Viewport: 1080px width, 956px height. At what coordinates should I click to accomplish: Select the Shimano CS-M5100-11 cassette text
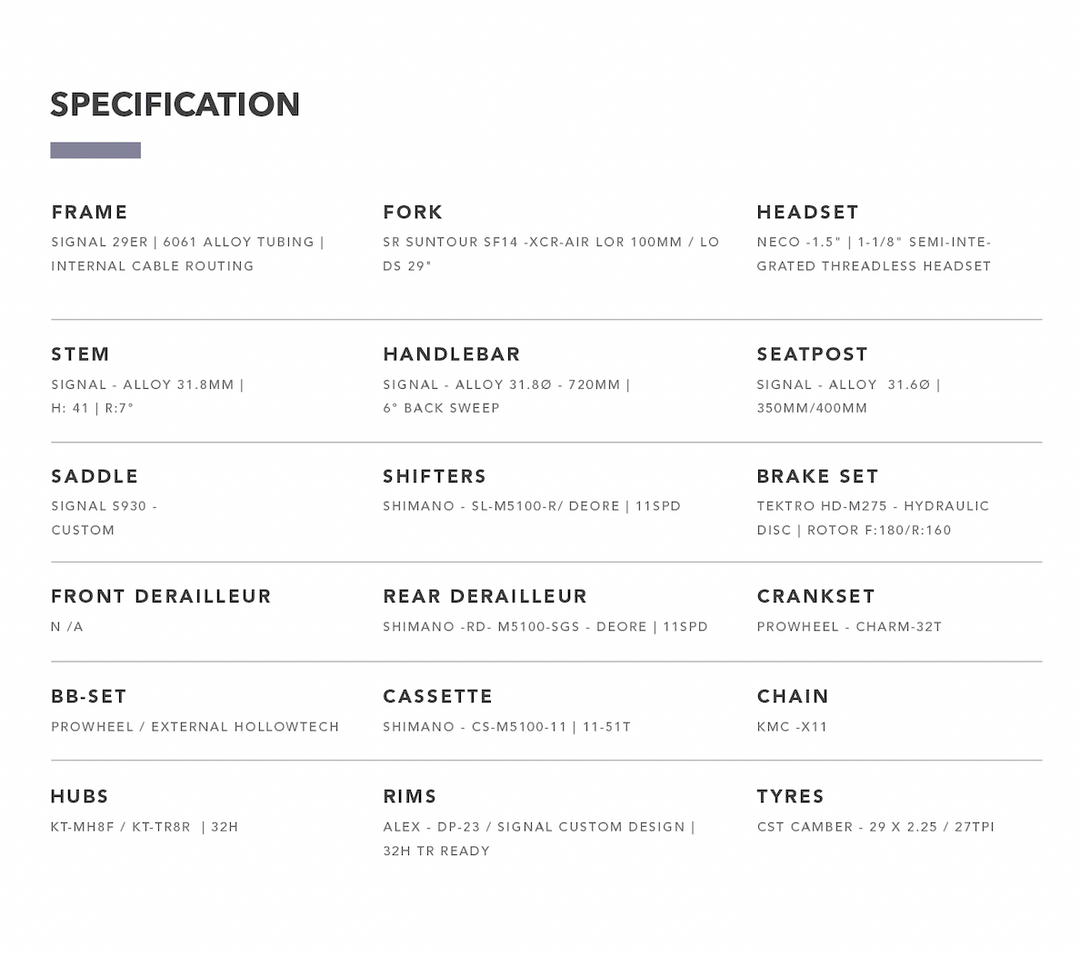pos(507,727)
